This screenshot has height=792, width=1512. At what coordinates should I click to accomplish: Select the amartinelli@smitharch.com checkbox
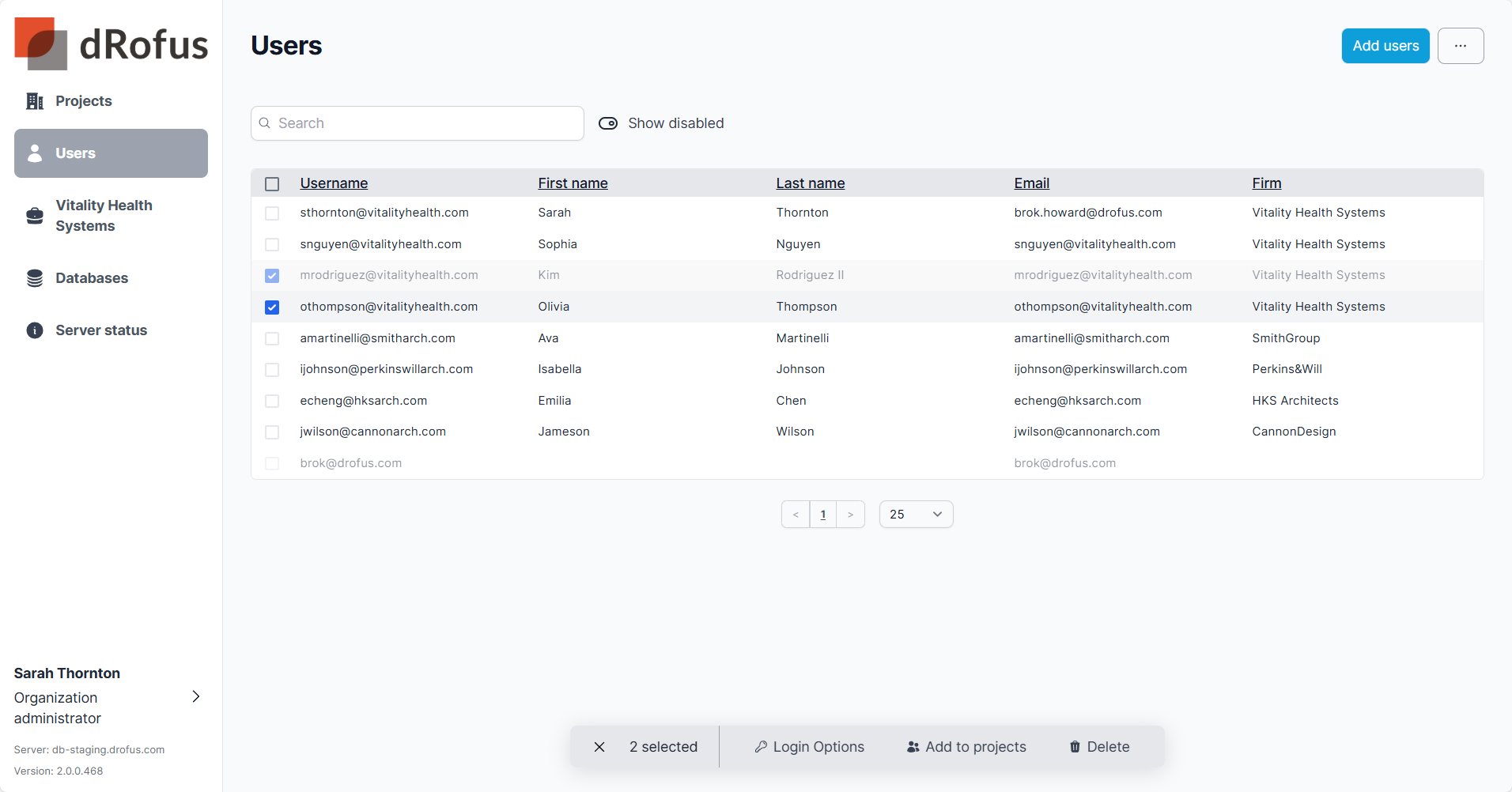coord(272,338)
